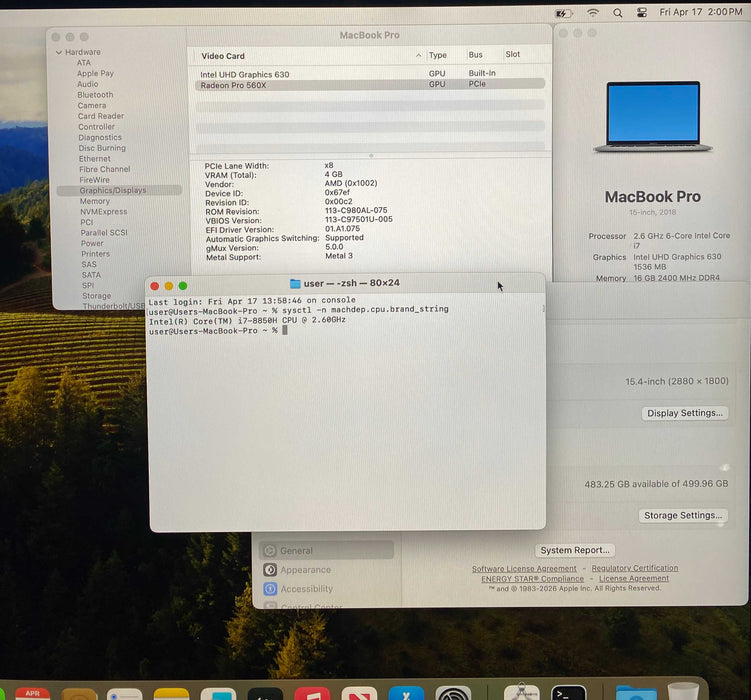
Task: Click the home folder icon in Terminal title
Action: pos(295,283)
